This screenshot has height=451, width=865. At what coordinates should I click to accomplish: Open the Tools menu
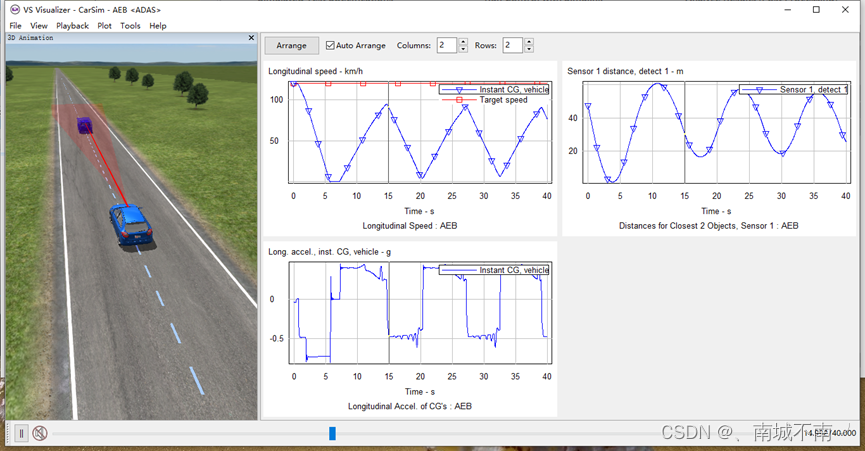point(130,25)
